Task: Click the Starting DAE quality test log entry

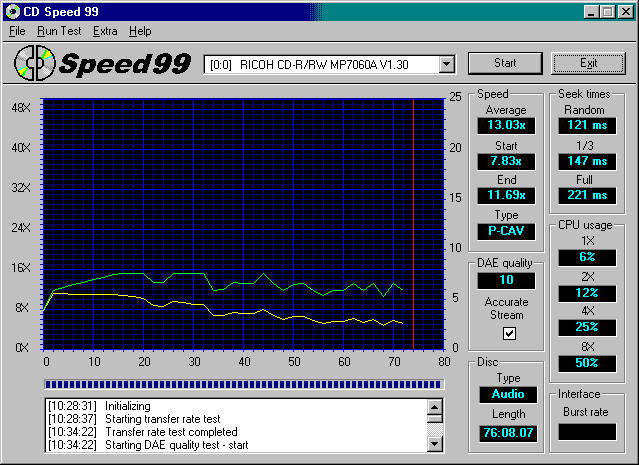Action: [148, 445]
